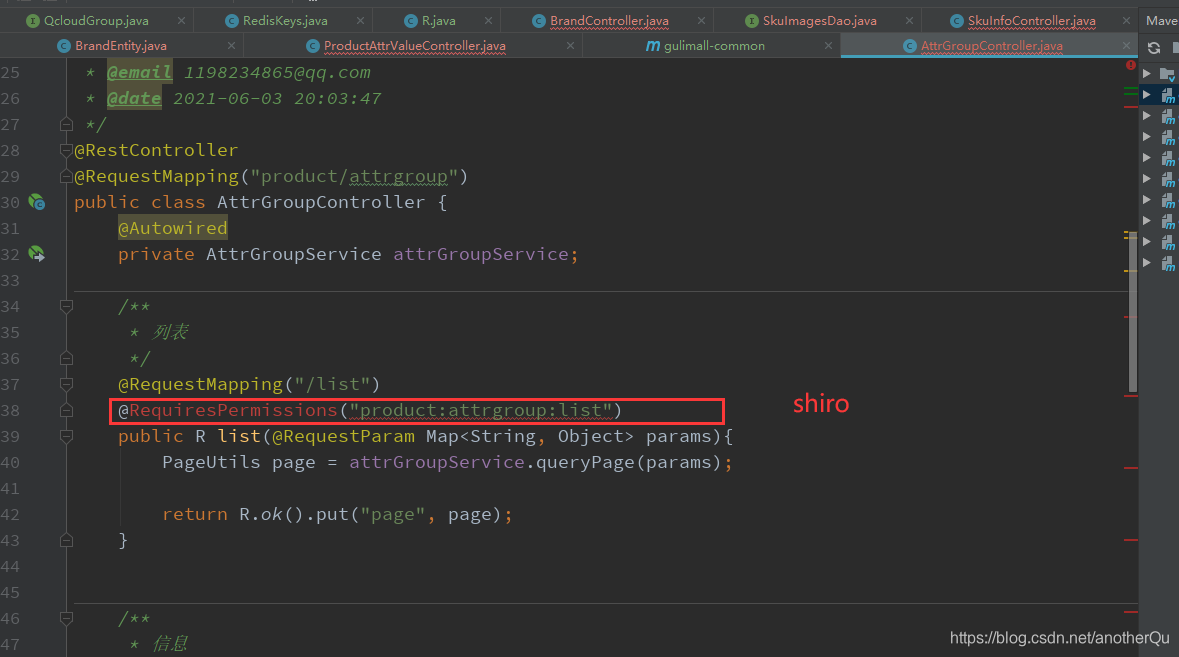Close the SkuImagesDao.java tab
The image size is (1179, 657).
[909, 21]
